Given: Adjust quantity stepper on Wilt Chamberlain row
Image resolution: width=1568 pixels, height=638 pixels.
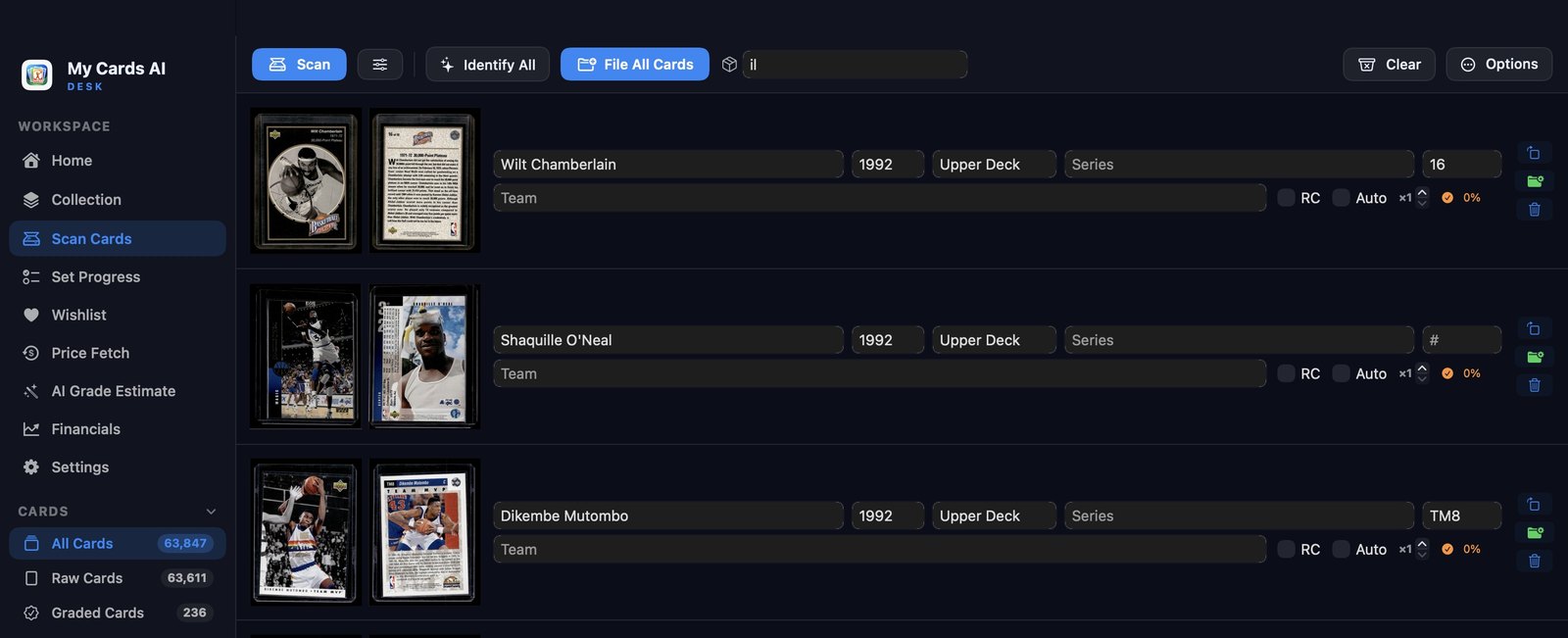Looking at the screenshot, I should 1422,198.
